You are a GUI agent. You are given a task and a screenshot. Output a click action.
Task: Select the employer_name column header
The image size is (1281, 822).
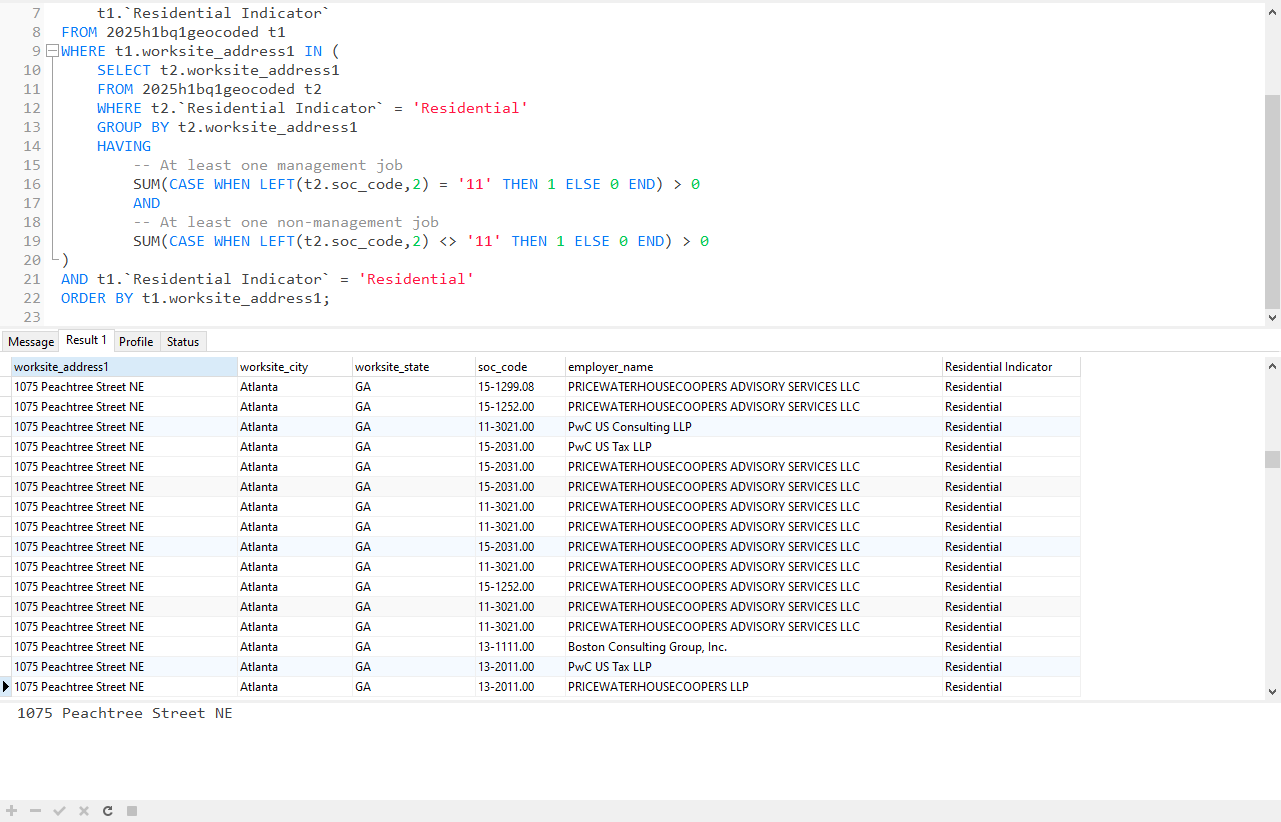click(753, 367)
